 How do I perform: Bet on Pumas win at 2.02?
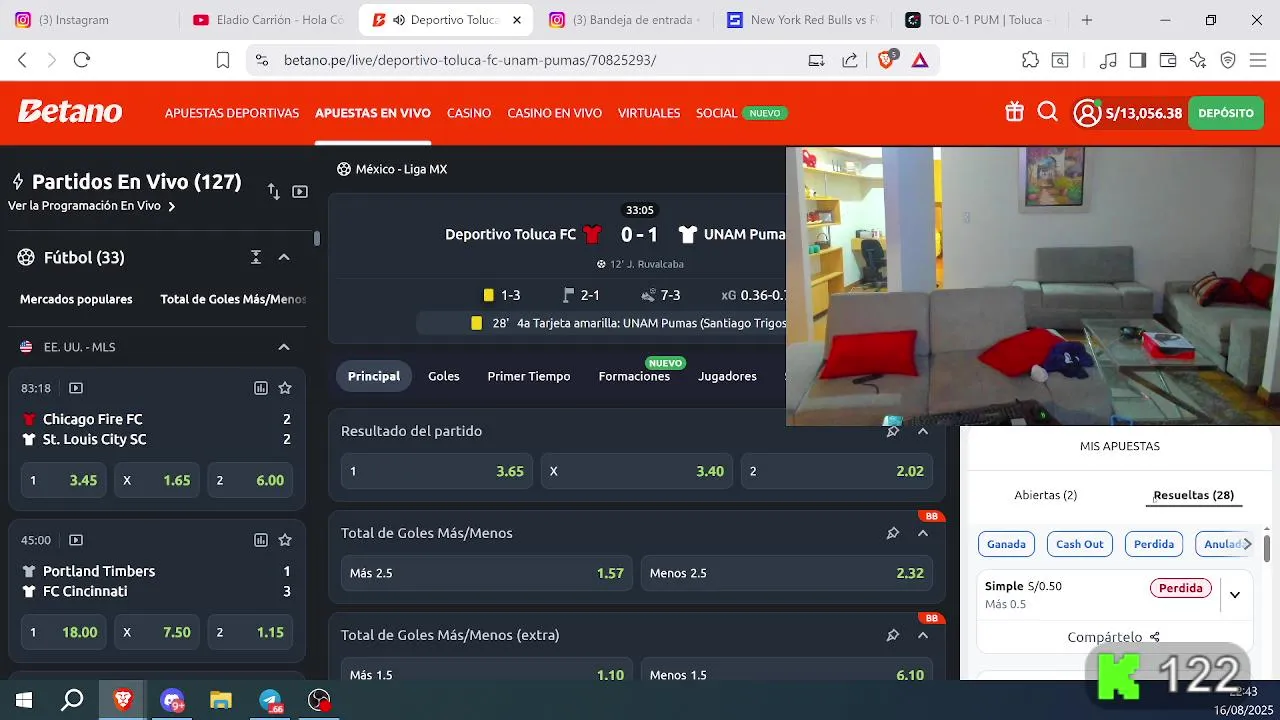pos(836,471)
